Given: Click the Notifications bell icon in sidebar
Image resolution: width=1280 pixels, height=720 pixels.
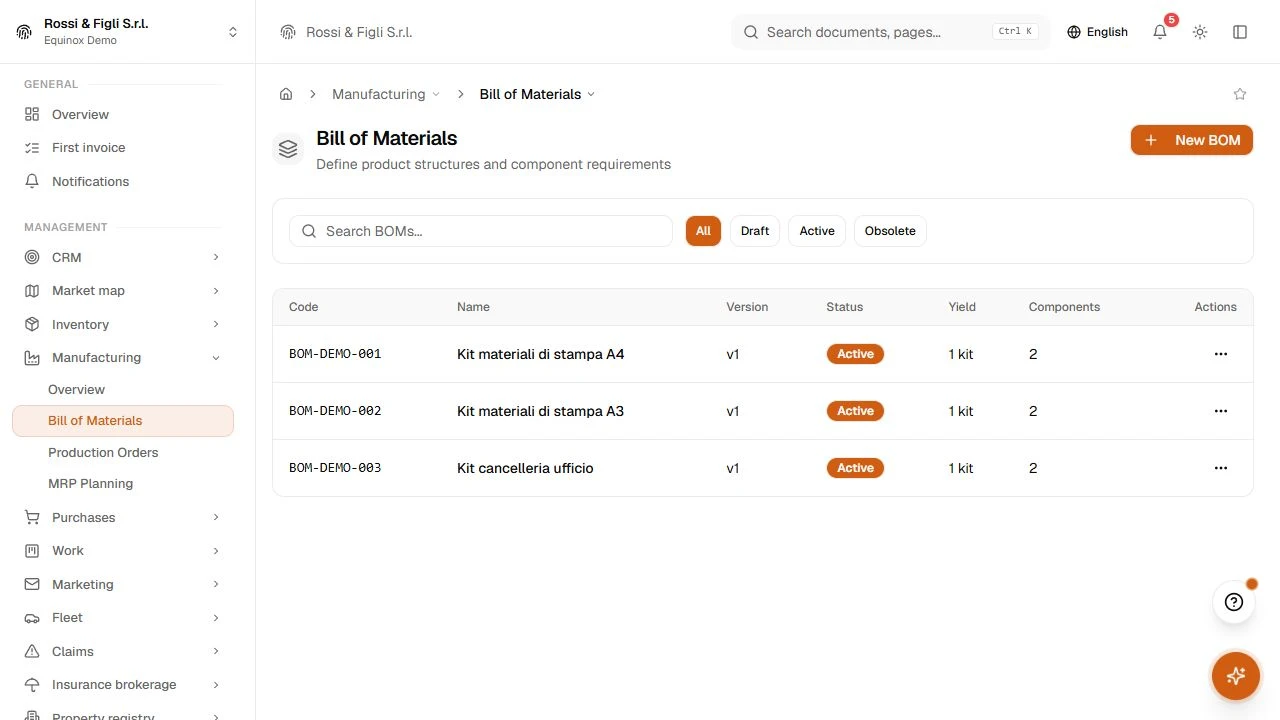Looking at the screenshot, I should point(32,181).
